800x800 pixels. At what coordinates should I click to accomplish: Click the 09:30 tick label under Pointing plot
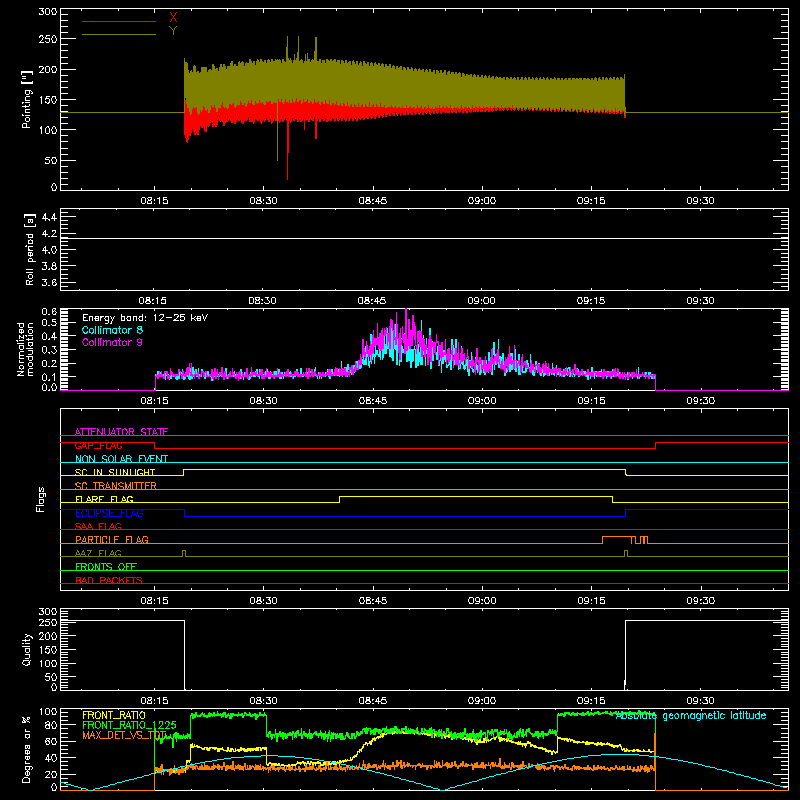700,201
